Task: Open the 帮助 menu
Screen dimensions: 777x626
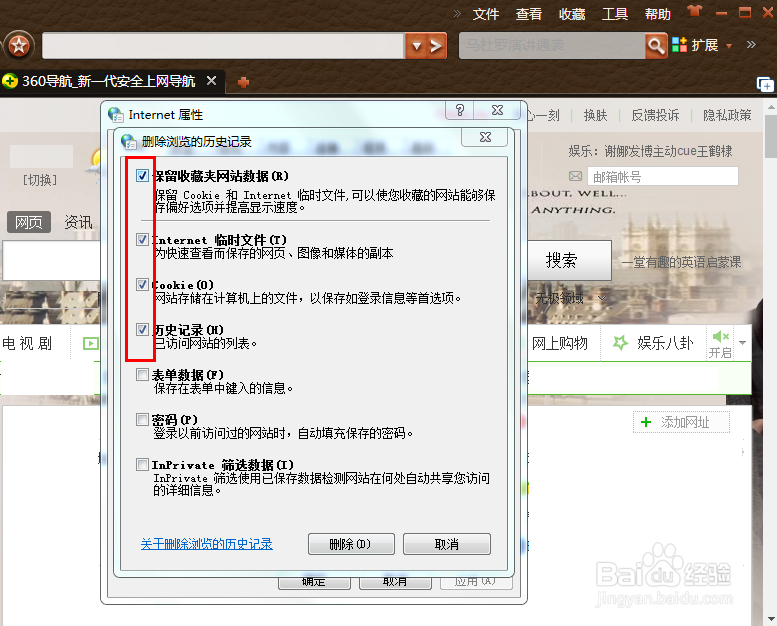Action: tap(658, 14)
